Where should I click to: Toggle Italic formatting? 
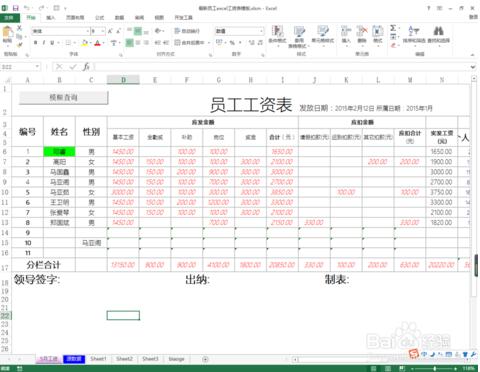tap(44, 43)
